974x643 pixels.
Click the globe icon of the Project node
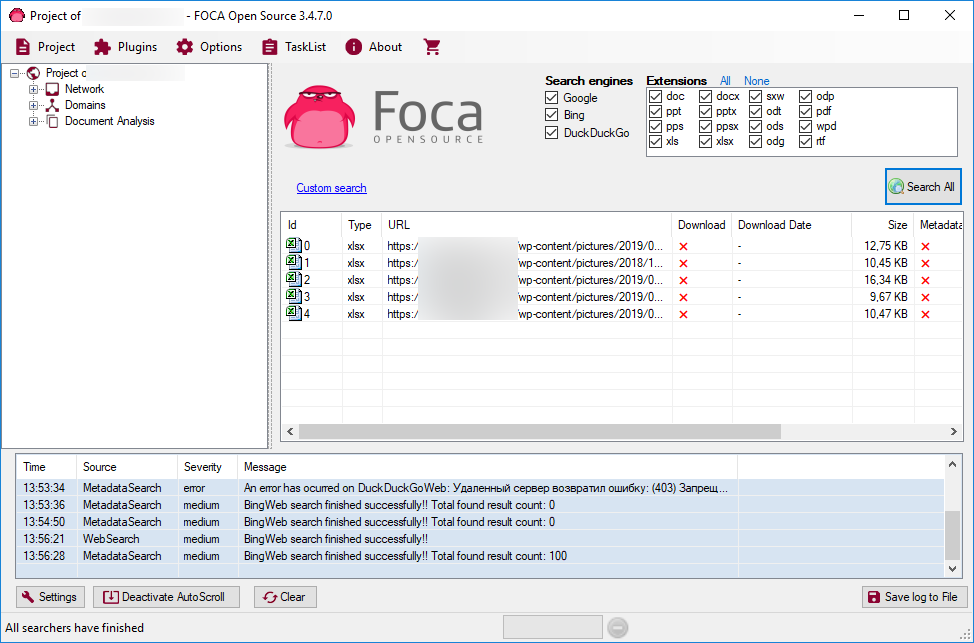(34, 73)
